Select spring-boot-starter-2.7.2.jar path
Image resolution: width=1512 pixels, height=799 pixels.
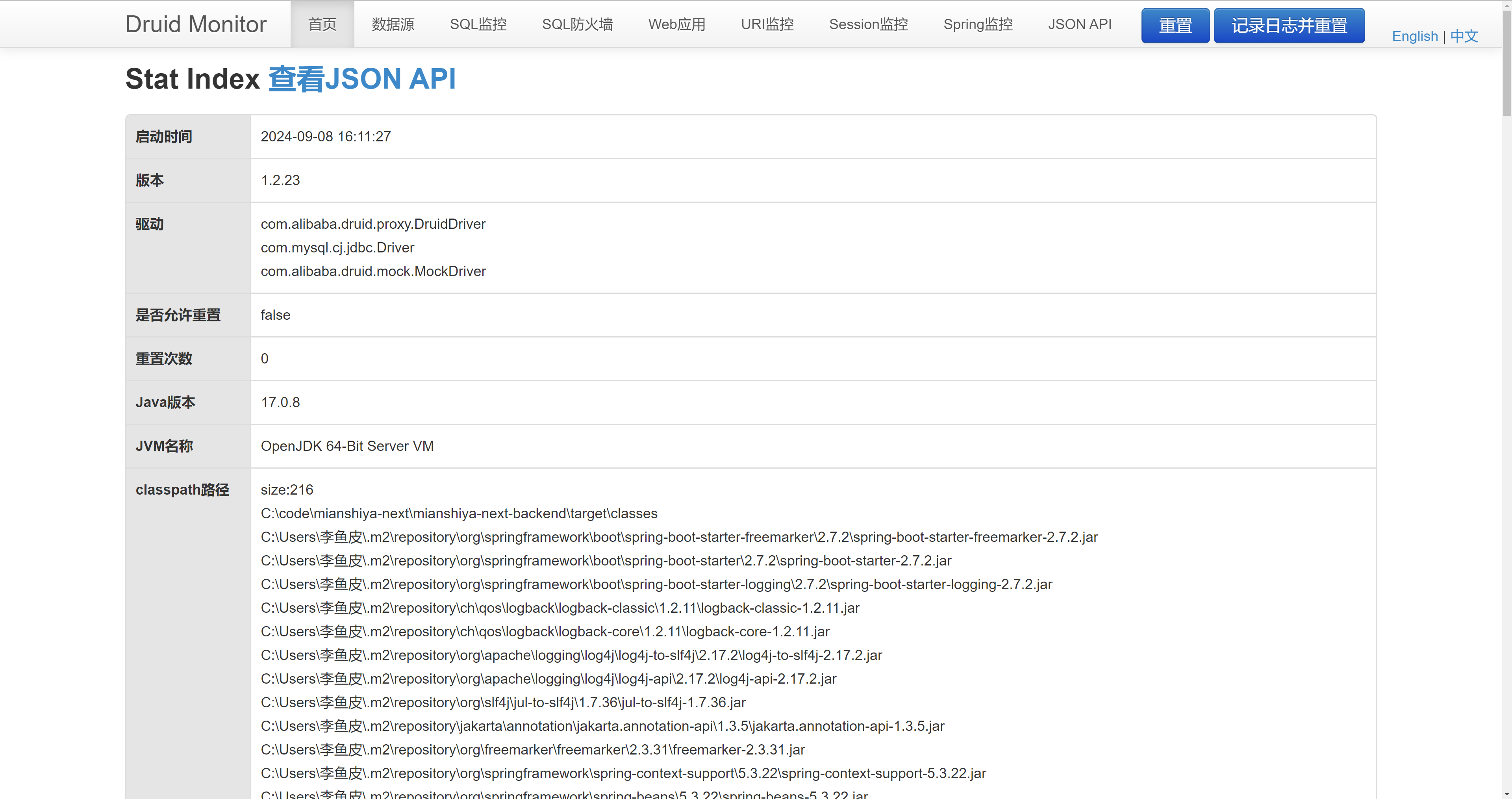coord(606,561)
